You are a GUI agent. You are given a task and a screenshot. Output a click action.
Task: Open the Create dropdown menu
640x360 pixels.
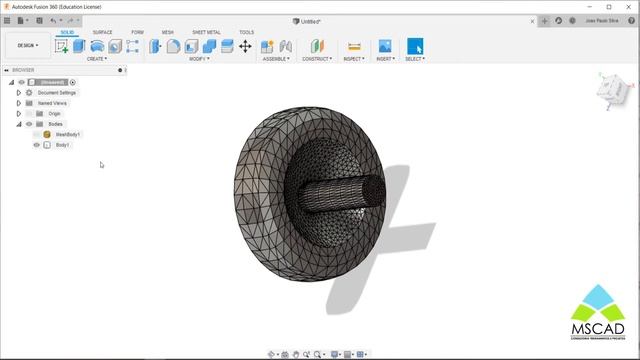coord(97,59)
